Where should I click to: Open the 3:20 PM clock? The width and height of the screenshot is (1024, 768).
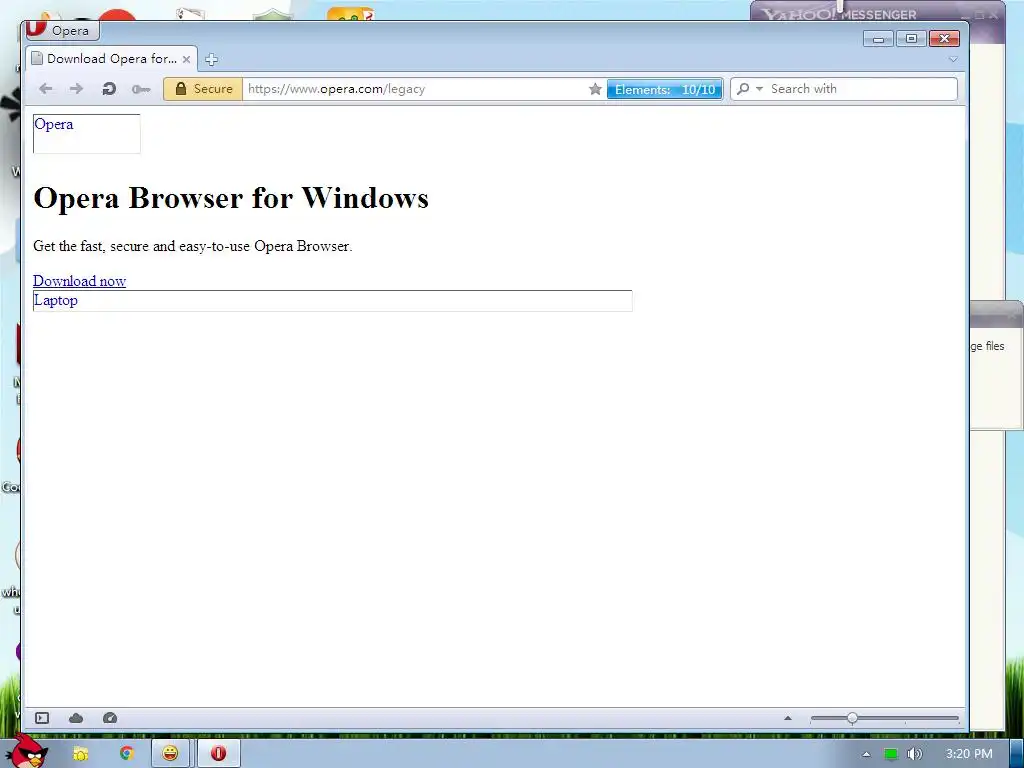coord(969,754)
